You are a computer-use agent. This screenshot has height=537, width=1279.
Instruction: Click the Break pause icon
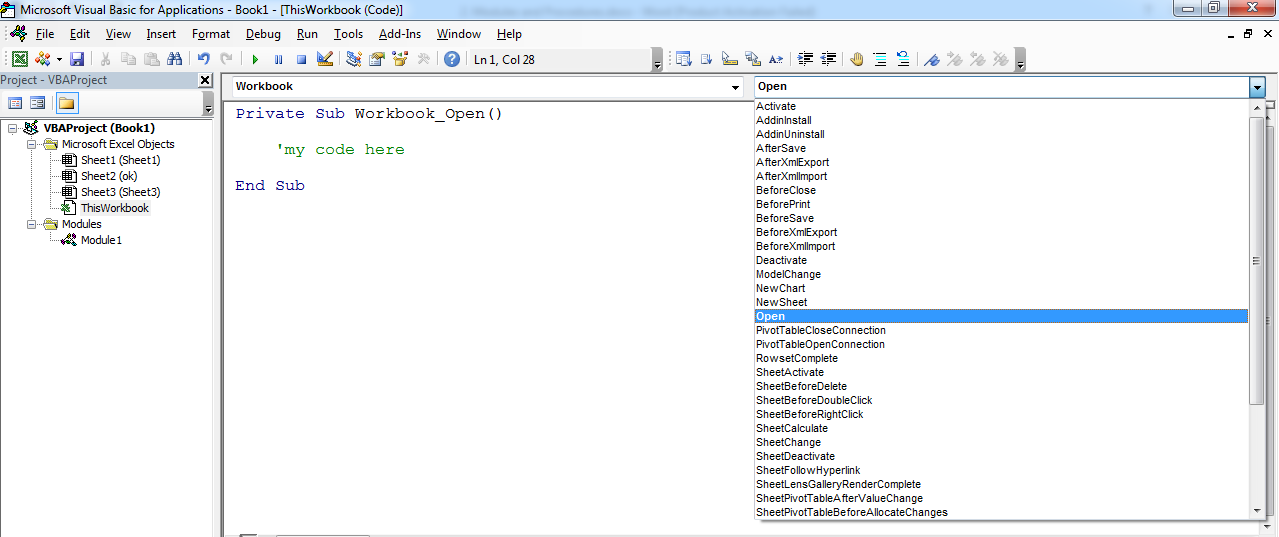(x=278, y=59)
